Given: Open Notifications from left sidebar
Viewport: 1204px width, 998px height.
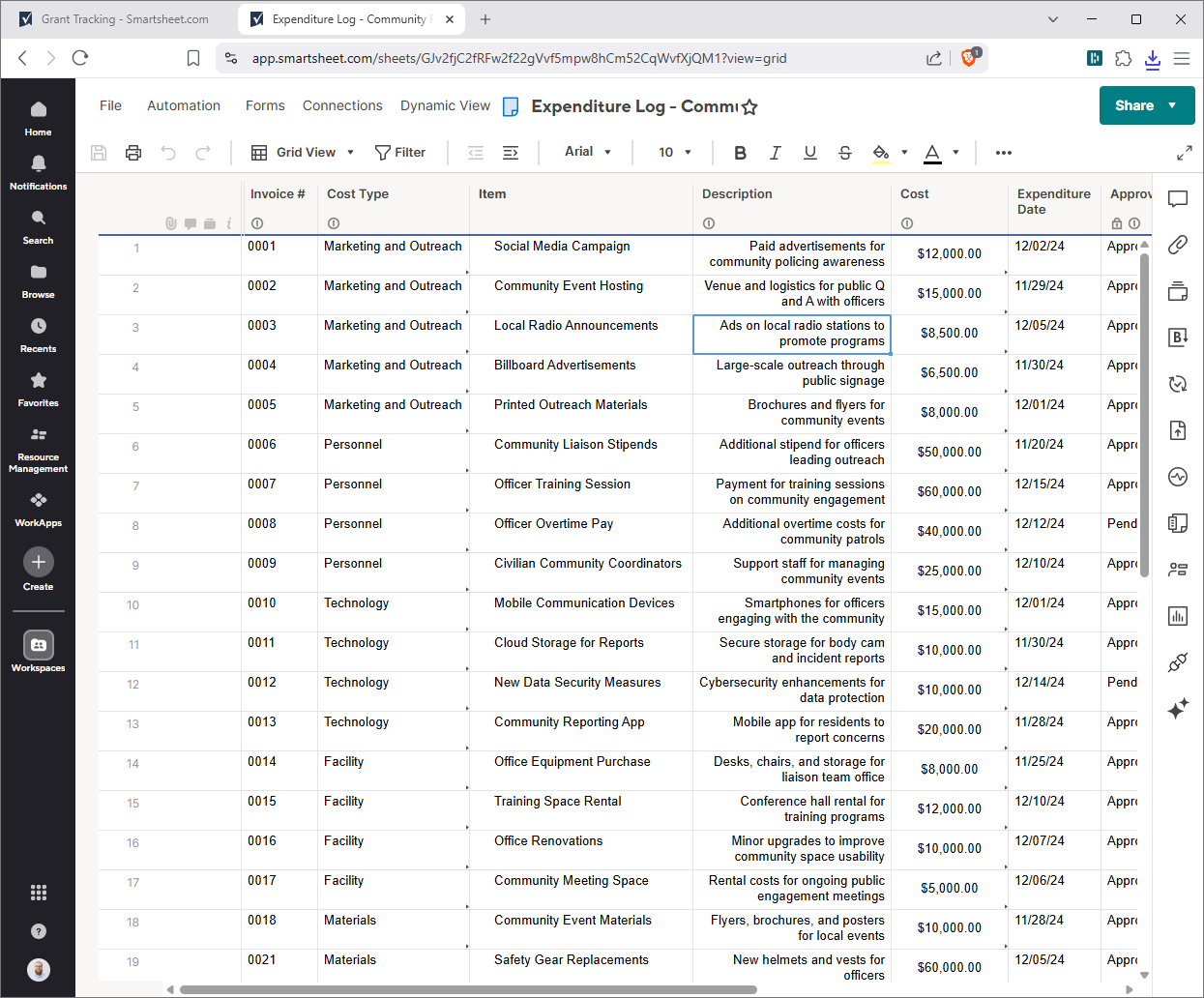Looking at the screenshot, I should pyautogui.click(x=38, y=172).
